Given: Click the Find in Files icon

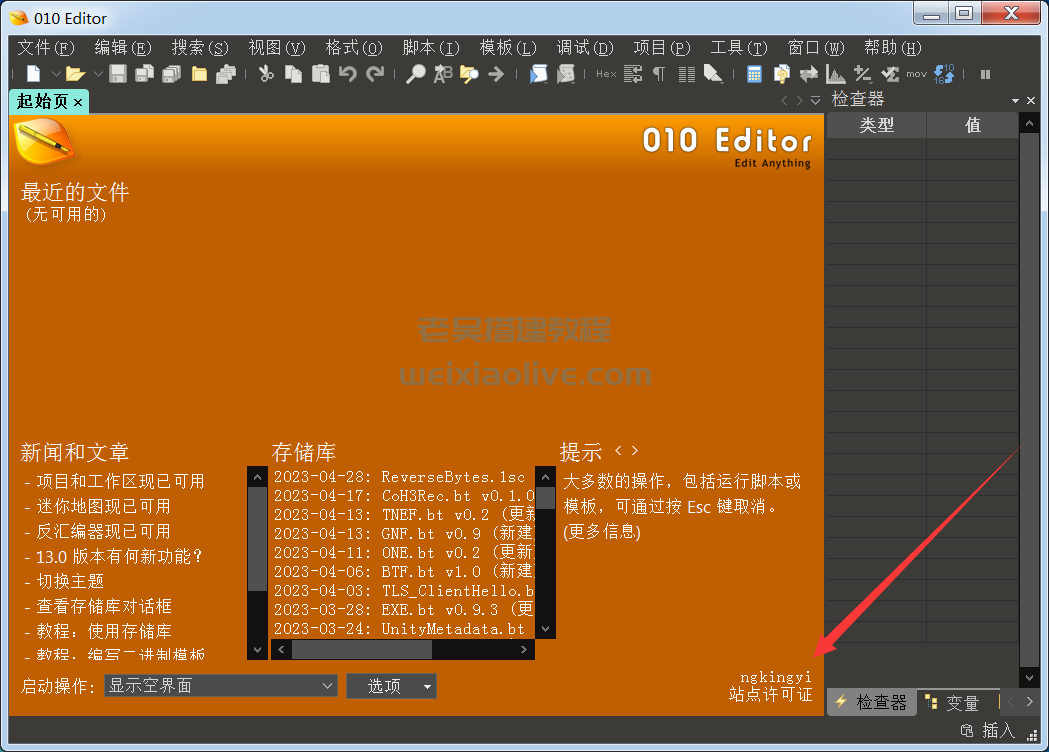Looking at the screenshot, I should click(x=469, y=74).
